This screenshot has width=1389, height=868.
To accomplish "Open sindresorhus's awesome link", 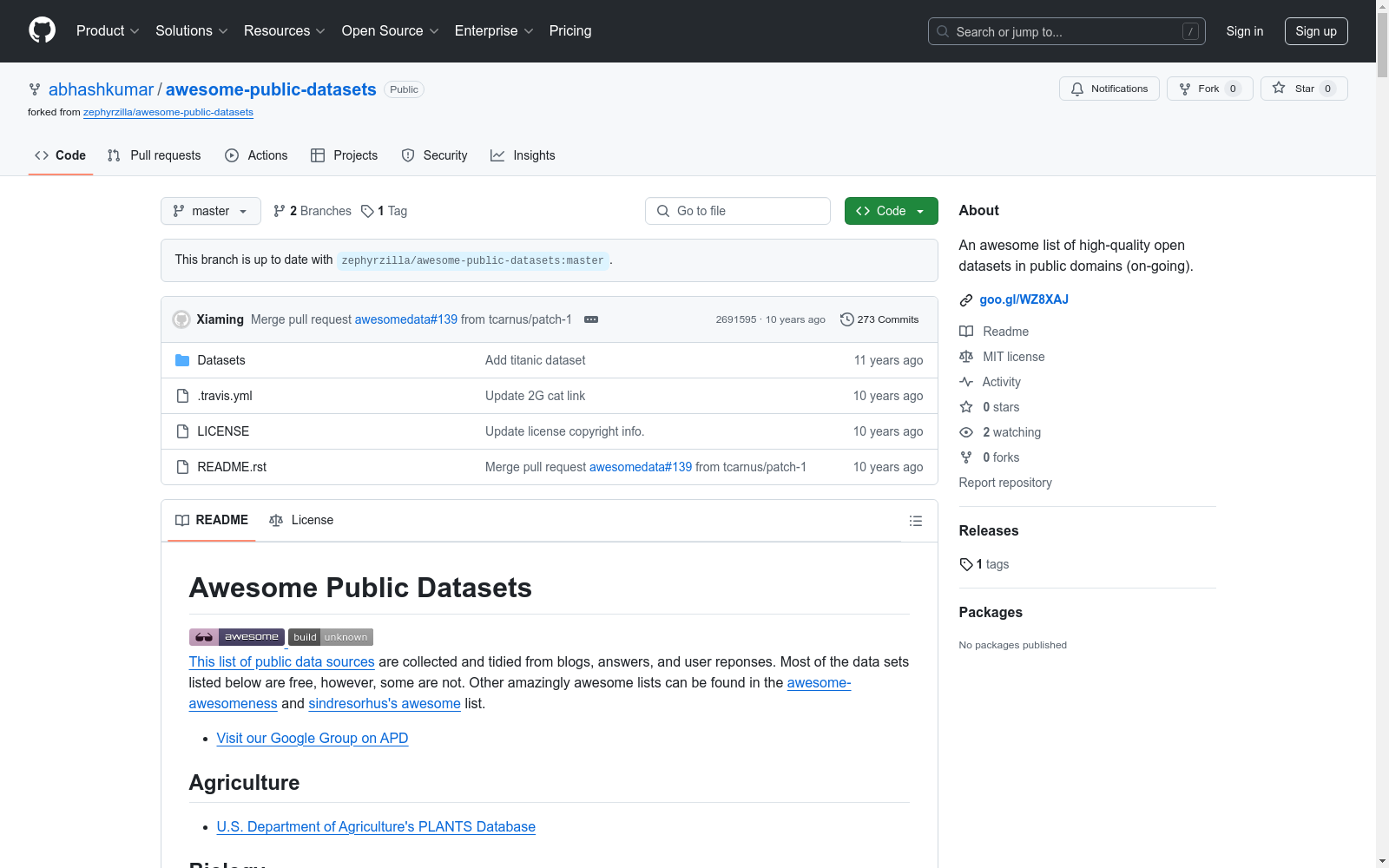I will 385,703.
